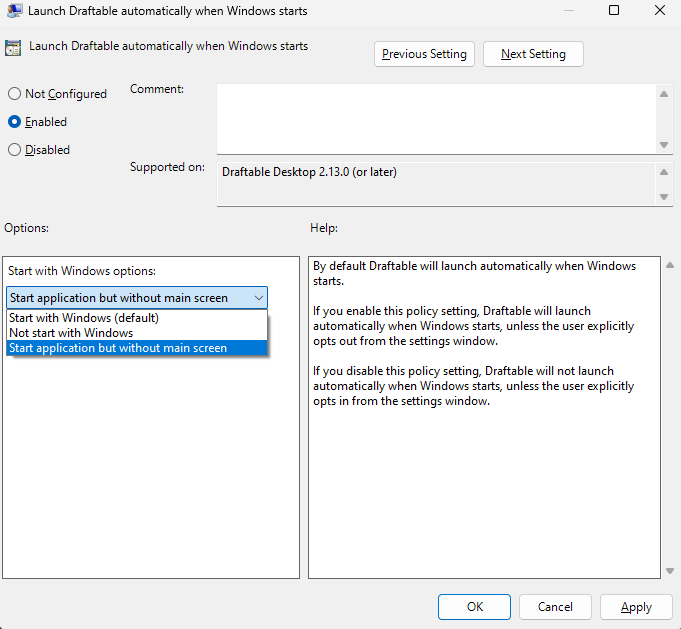Click the 'Supported on:' label
Image resolution: width=681 pixels, height=629 pixels.
pyautogui.click(x=167, y=167)
